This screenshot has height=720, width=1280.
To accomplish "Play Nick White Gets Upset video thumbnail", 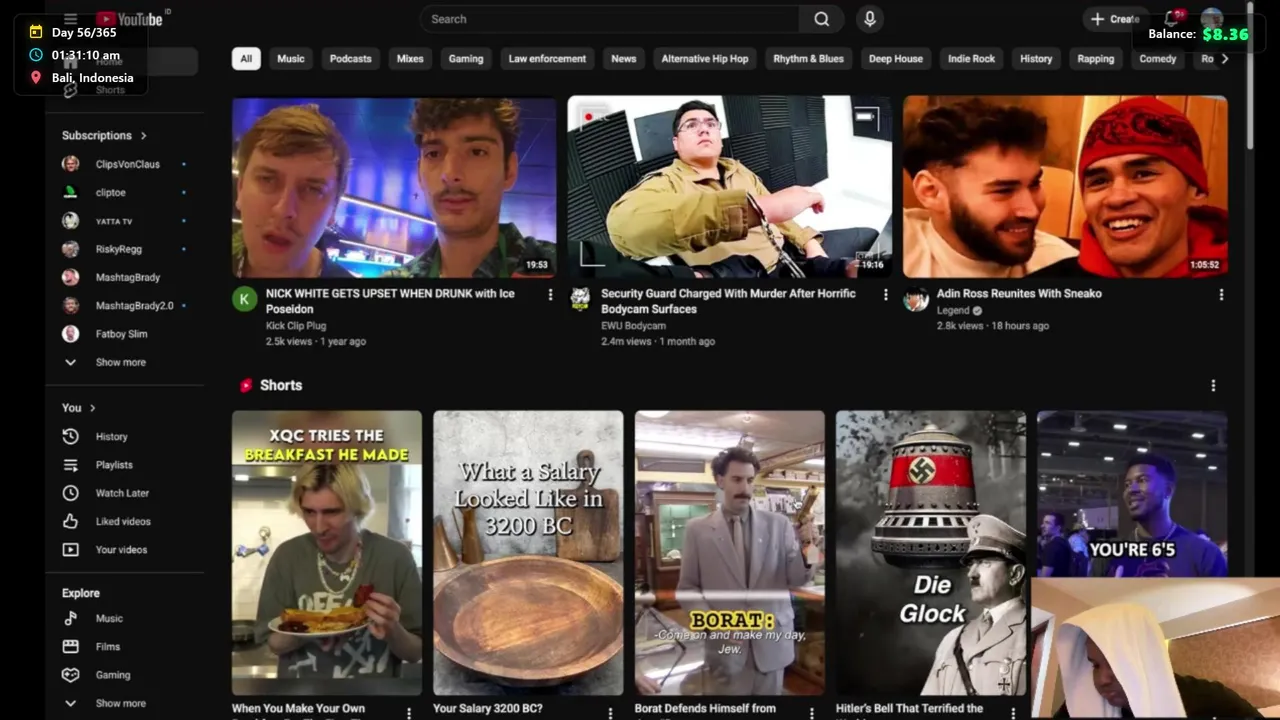I will pos(394,187).
